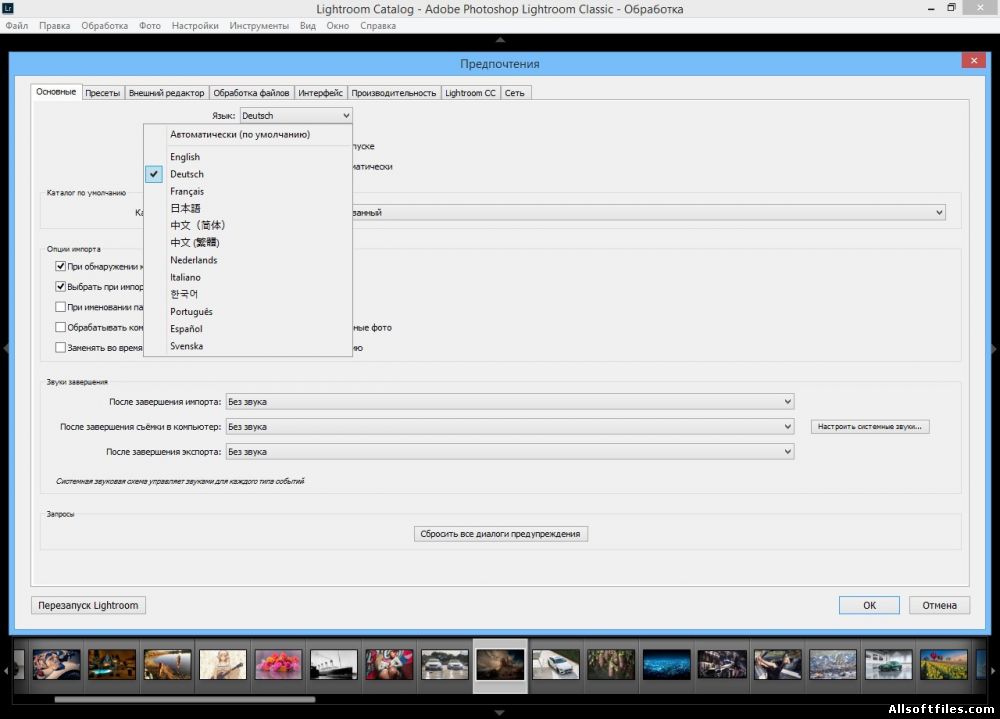
Task: Close the Предпочтения dialog with red X
Action: (x=973, y=62)
